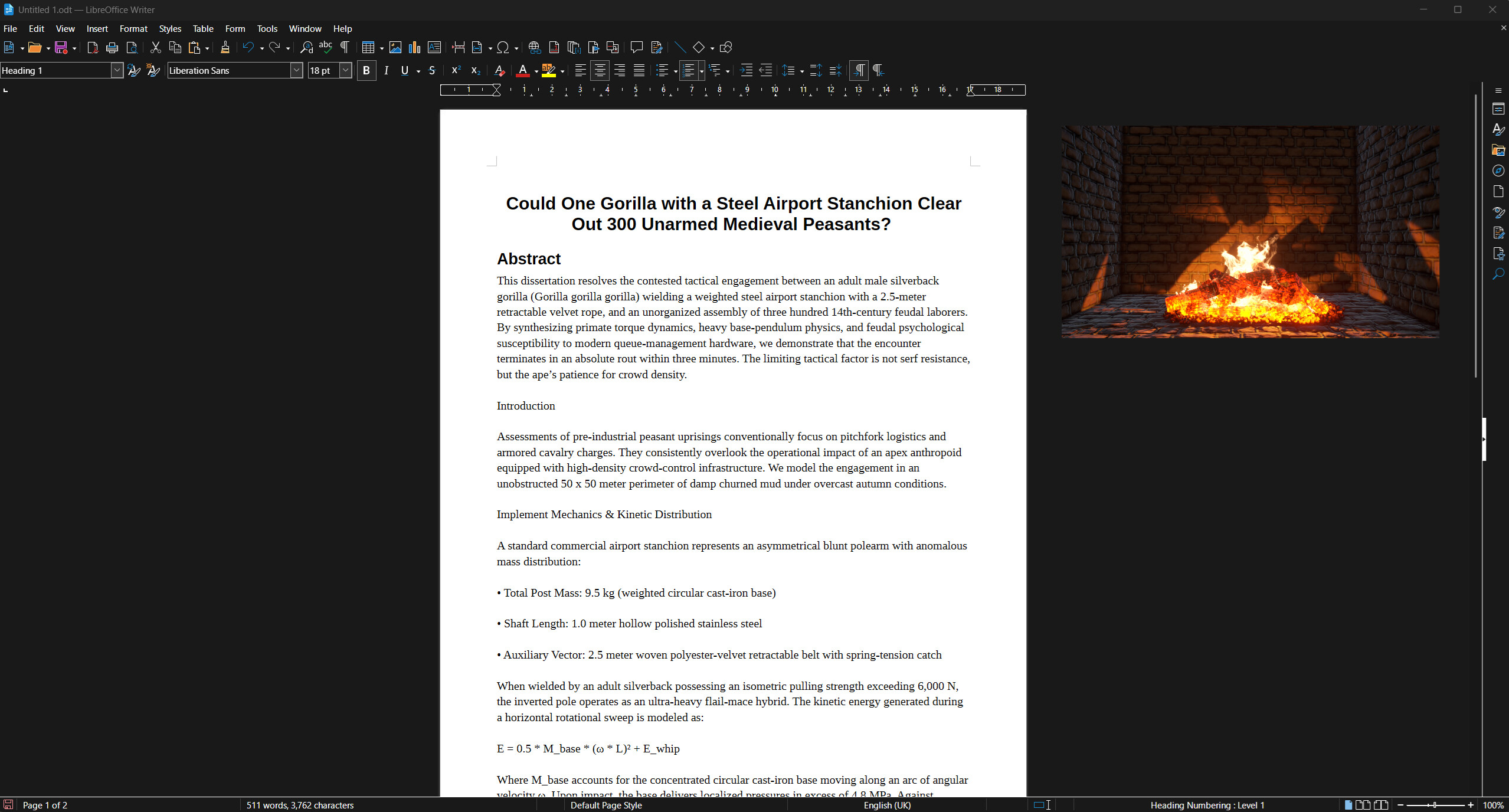Open the Format menu

(x=133, y=29)
